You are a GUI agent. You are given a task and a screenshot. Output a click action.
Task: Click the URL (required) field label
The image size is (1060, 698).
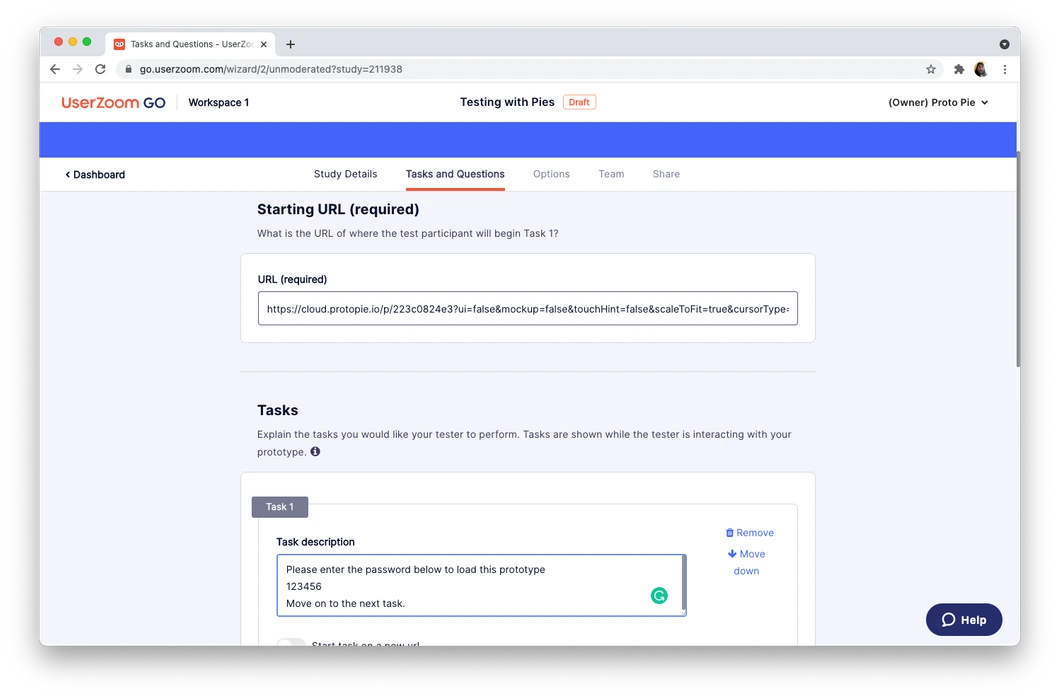tap(292, 279)
